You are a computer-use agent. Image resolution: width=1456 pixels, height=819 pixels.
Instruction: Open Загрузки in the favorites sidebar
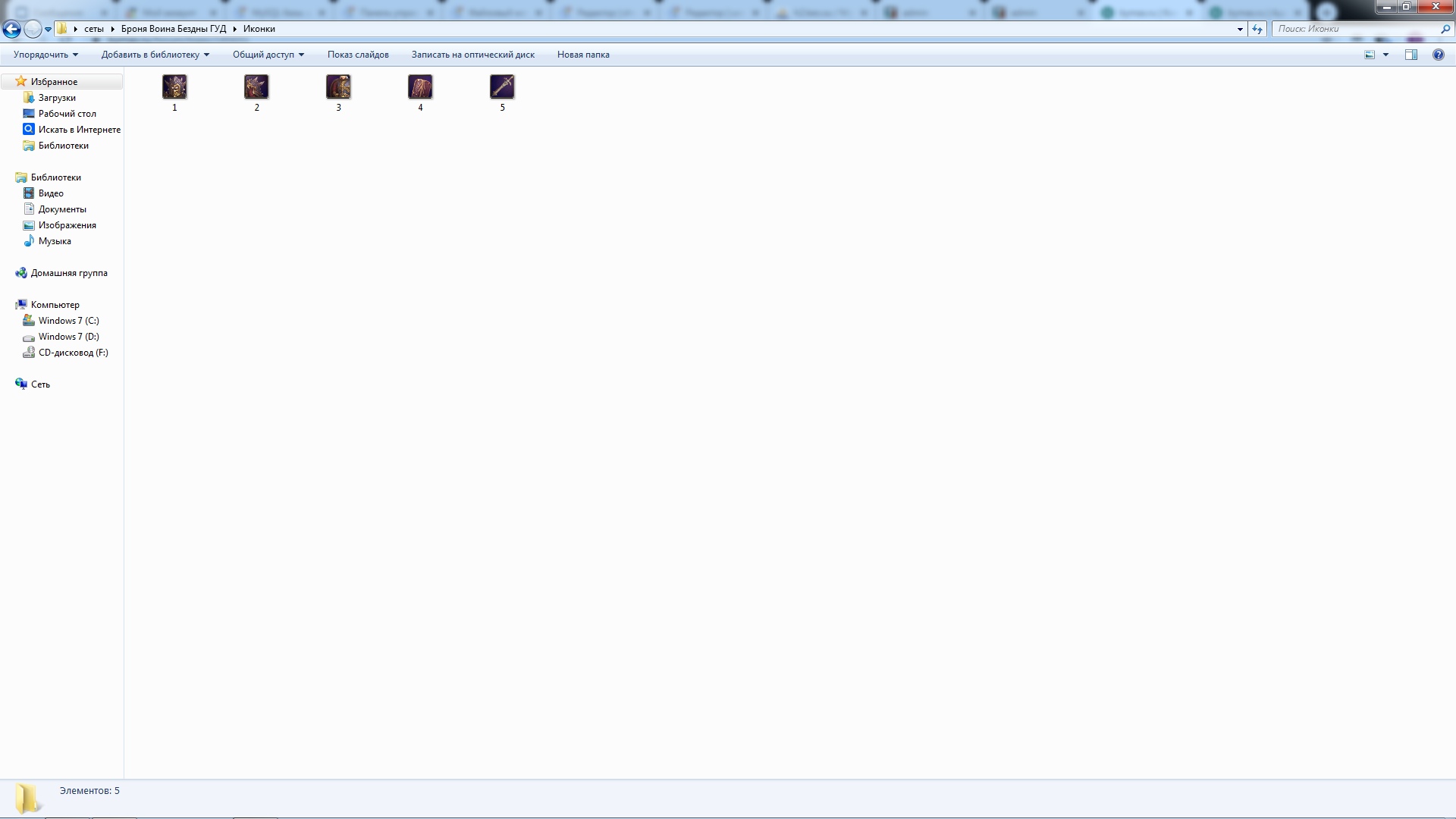pos(57,98)
